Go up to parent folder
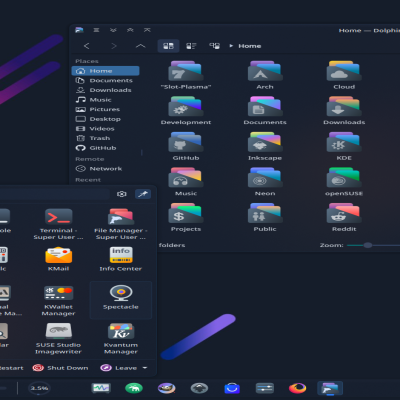 tap(140, 46)
